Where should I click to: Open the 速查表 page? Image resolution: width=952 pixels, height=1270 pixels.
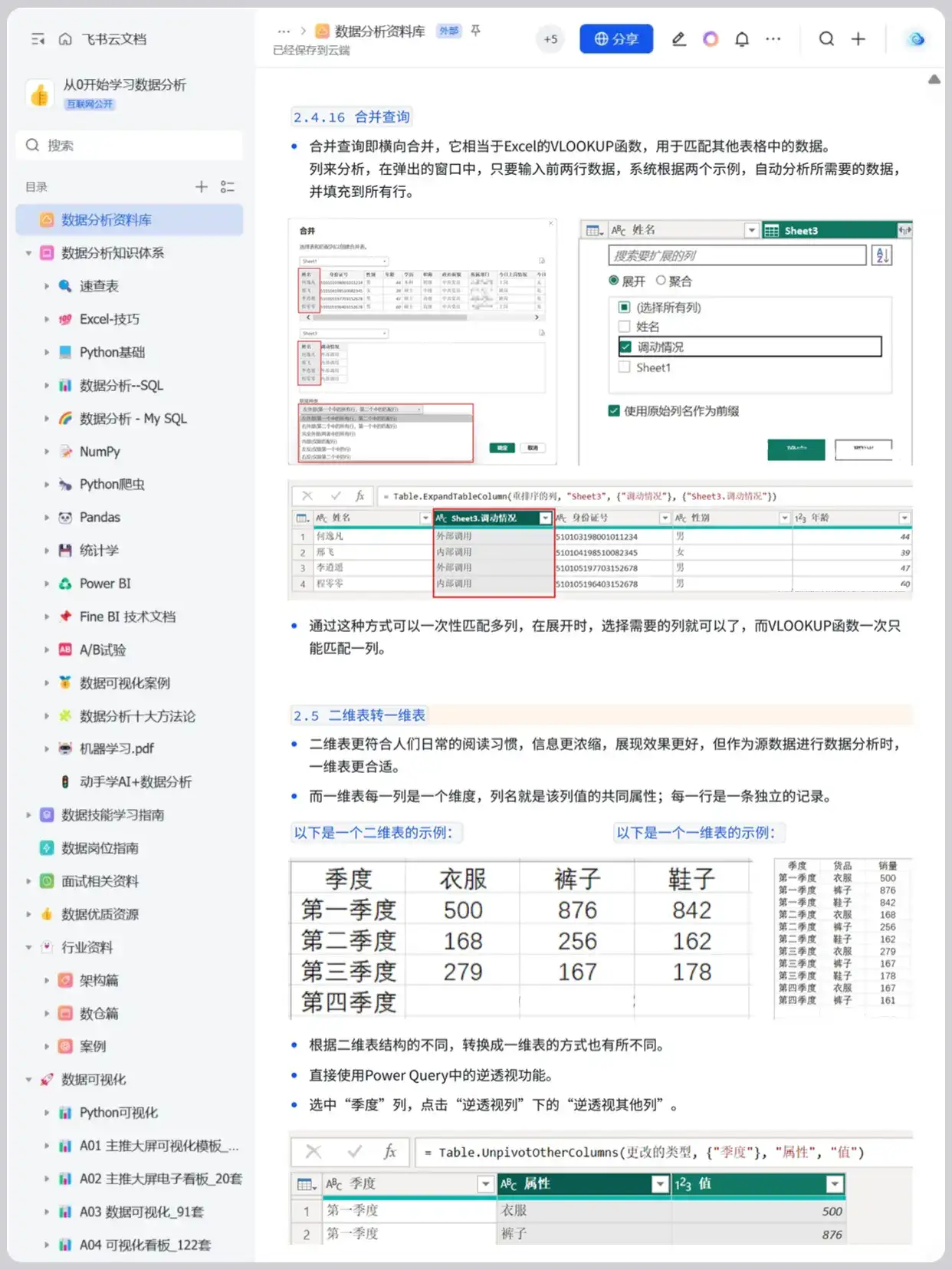point(99,286)
